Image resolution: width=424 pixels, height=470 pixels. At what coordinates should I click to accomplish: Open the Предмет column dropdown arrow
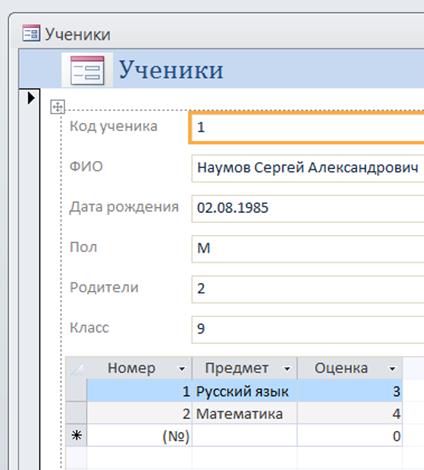(x=287, y=369)
